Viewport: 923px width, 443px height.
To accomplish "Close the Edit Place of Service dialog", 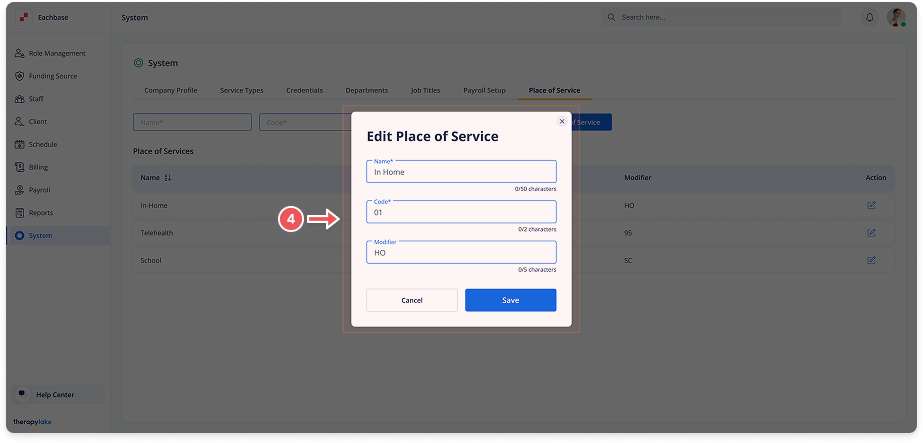I will pos(562,121).
